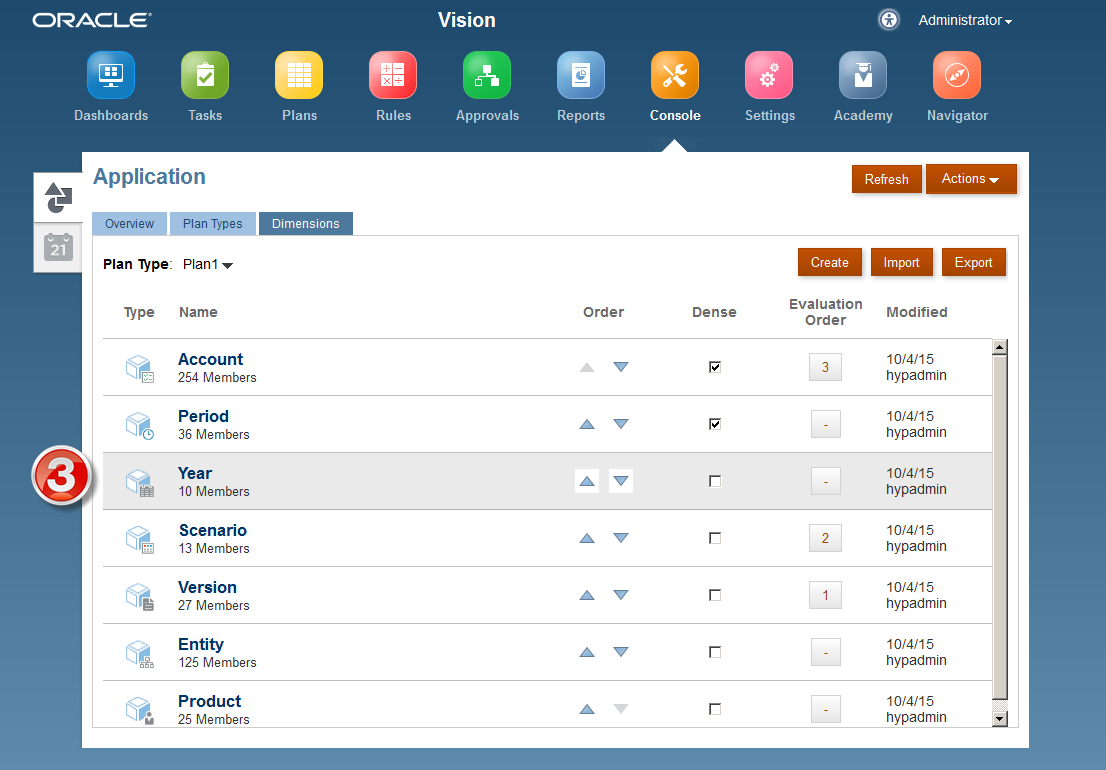
Task: Move Product up in order
Action: tap(587, 709)
